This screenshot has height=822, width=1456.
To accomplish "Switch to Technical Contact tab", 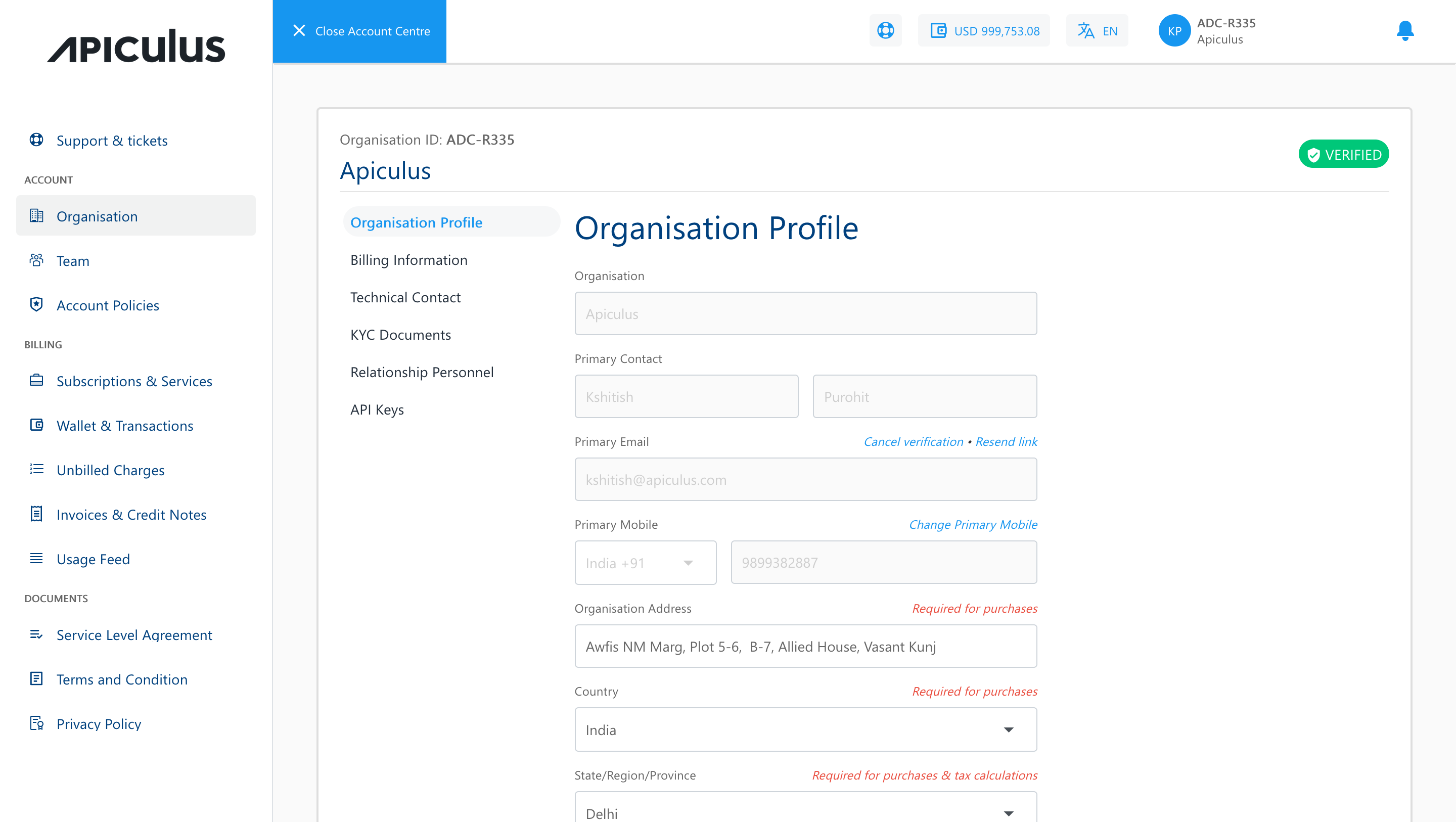I will pyautogui.click(x=405, y=297).
